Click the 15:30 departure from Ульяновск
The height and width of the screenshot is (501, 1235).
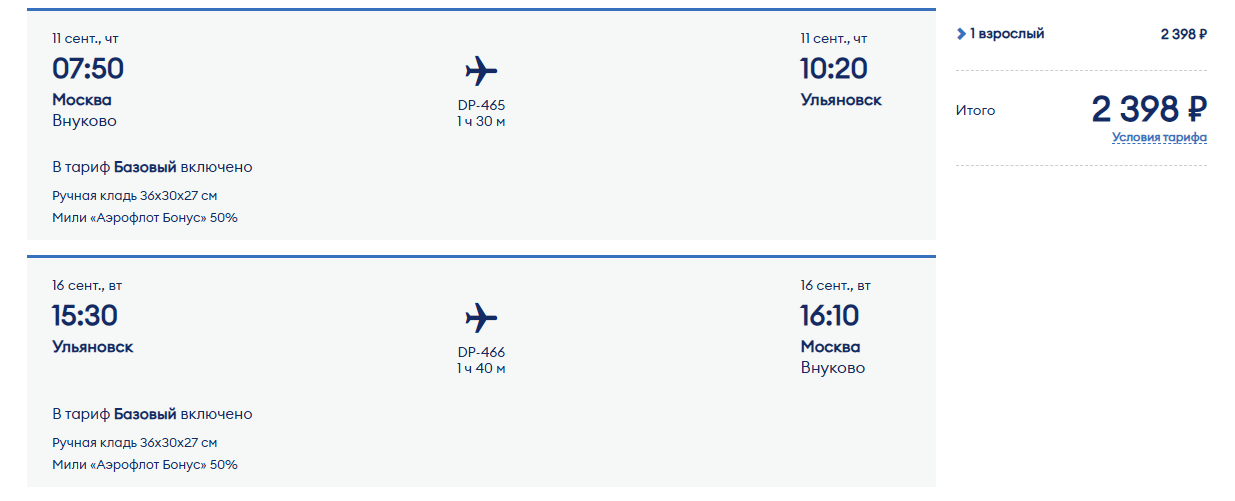point(85,316)
